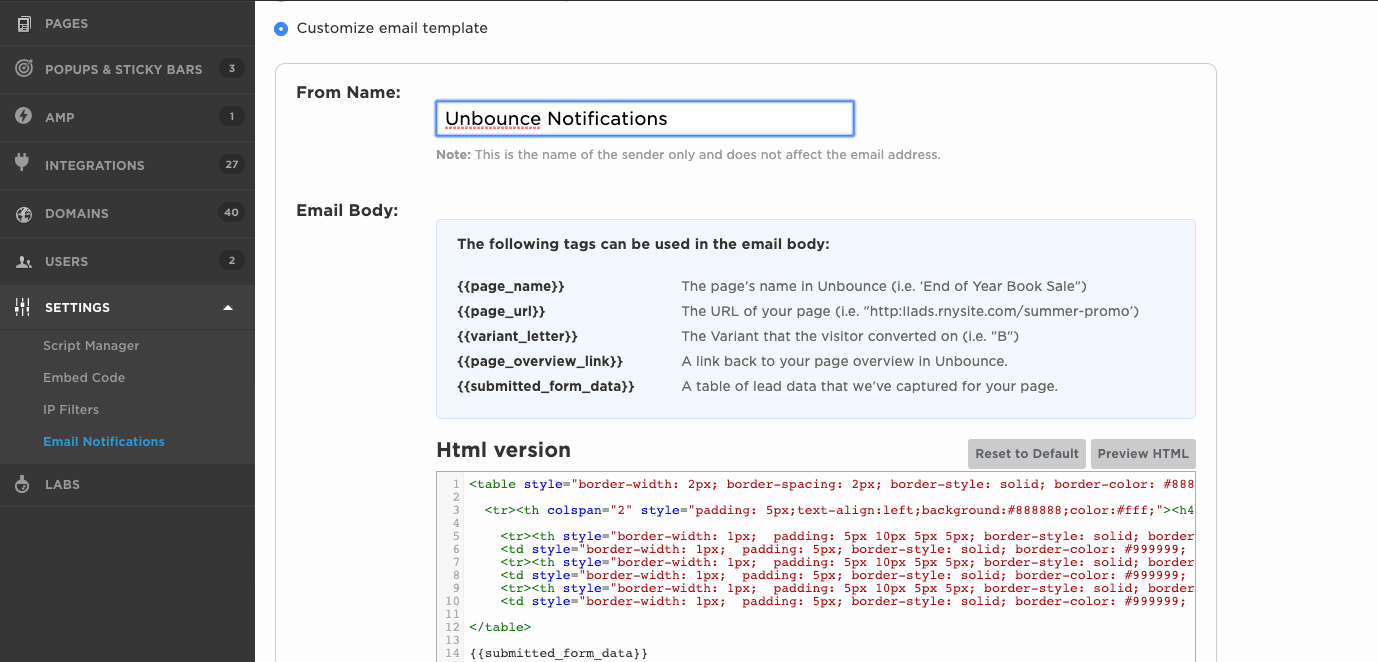Click the Users people icon
This screenshot has width=1378, height=662.
point(23,262)
